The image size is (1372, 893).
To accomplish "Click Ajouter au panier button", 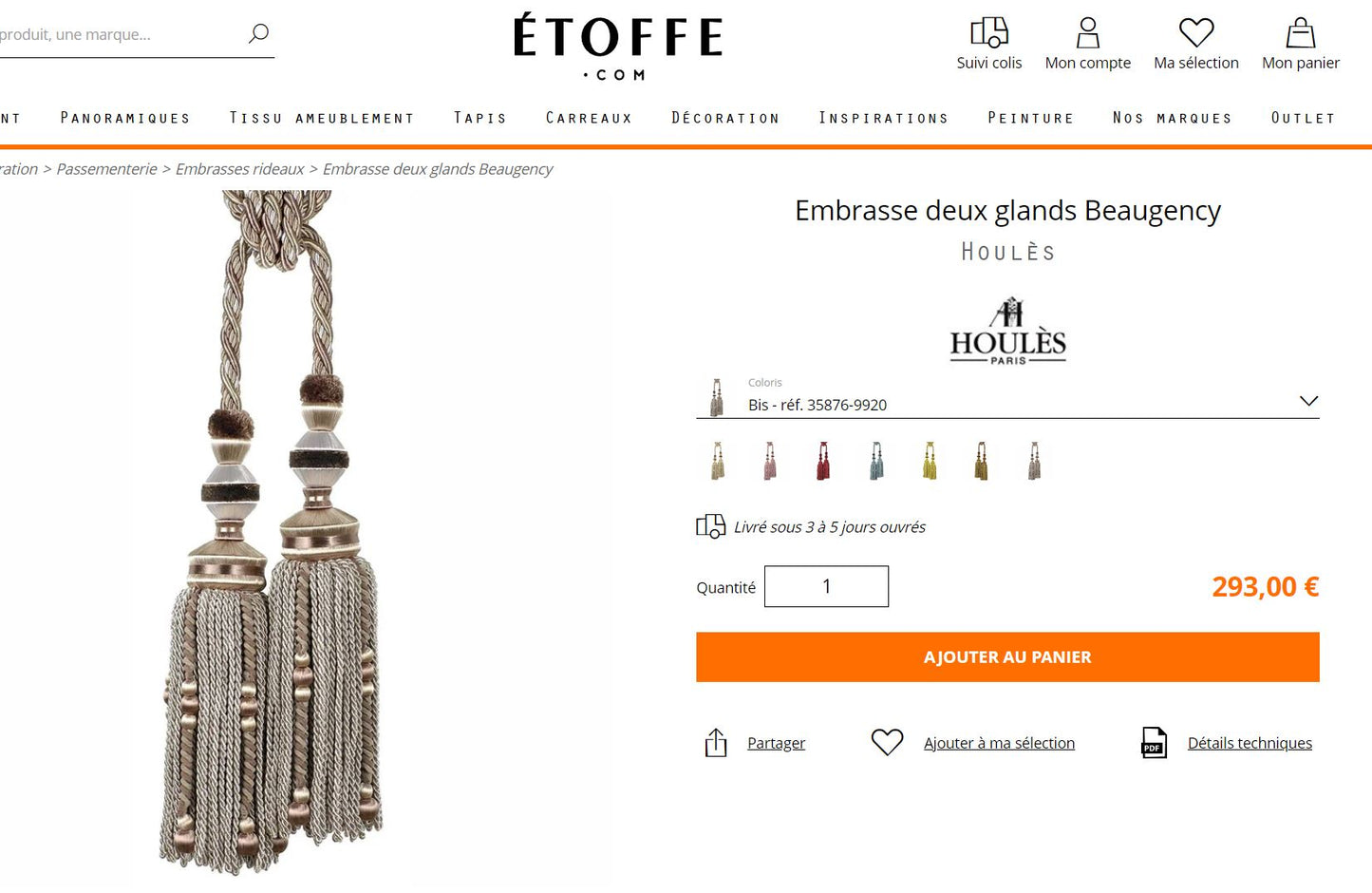I will (x=1007, y=657).
